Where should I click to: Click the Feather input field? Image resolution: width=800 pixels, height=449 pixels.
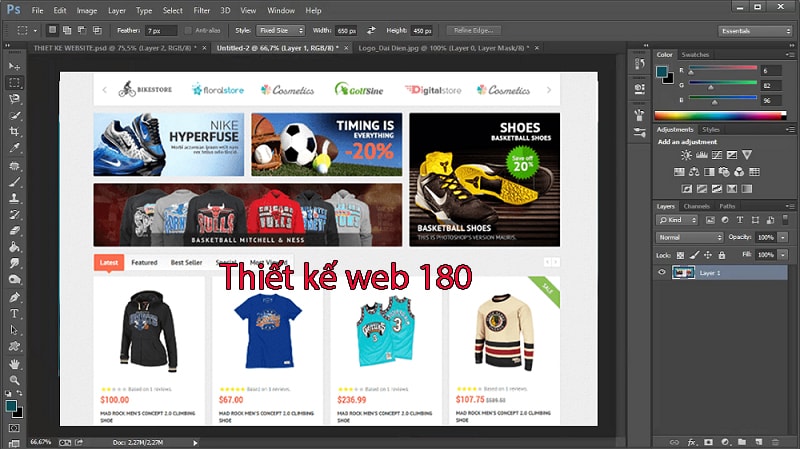click(x=162, y=31)
